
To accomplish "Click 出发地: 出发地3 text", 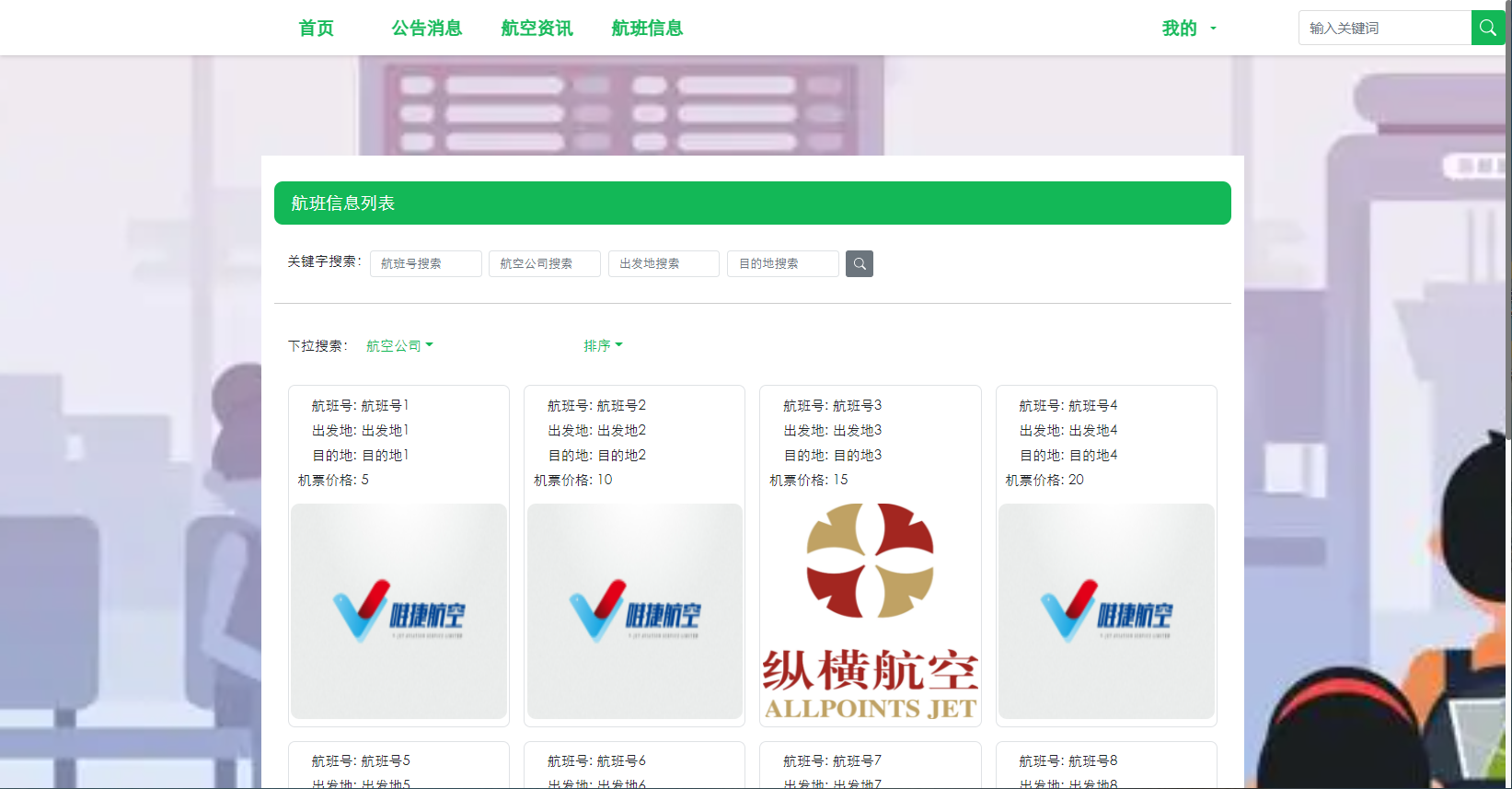I will click(x=832, y=430).
